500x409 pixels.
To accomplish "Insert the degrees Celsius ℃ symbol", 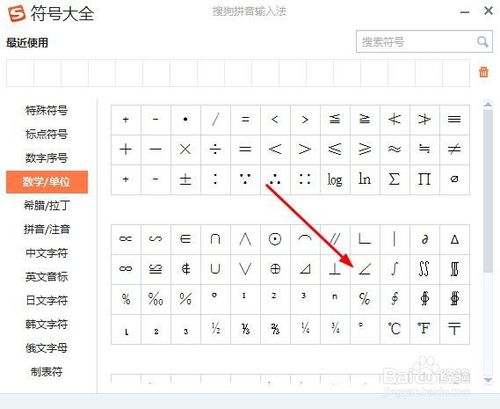I will pyautogui.click(x=395, y=329).
